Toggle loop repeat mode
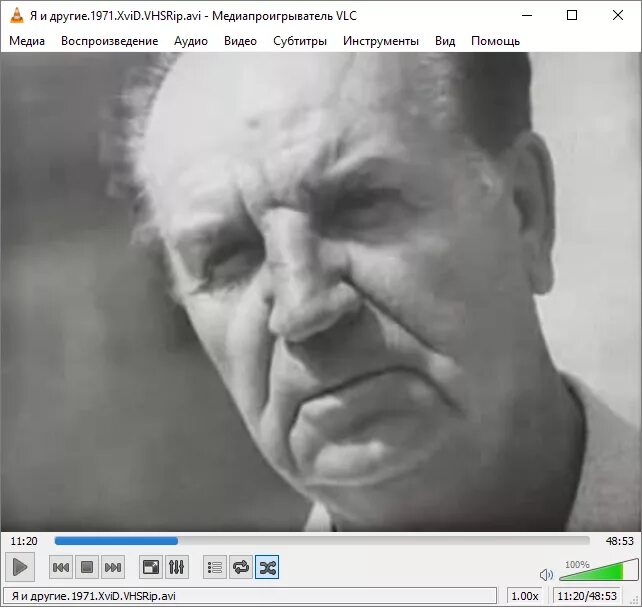Viewport: 642px width, 608px height. click(x=241, y=567)
